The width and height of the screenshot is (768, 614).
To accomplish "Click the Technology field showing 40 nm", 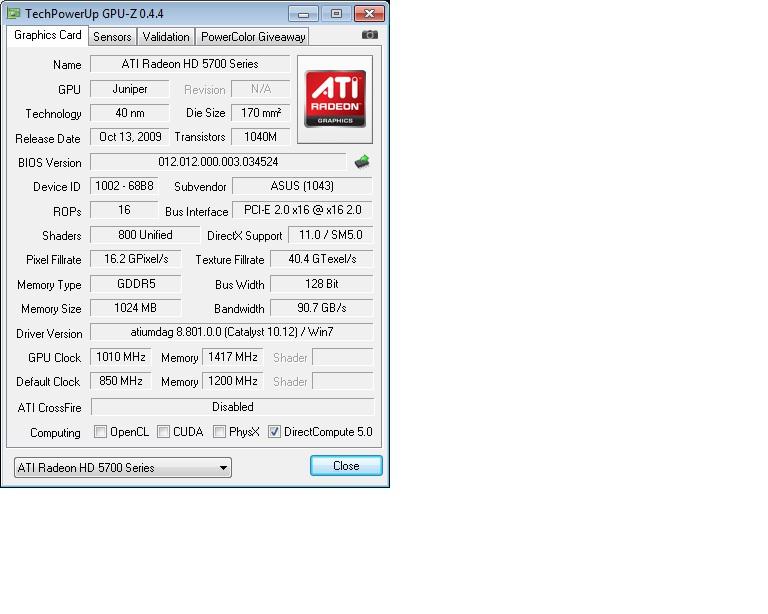I will coord(130,113).
